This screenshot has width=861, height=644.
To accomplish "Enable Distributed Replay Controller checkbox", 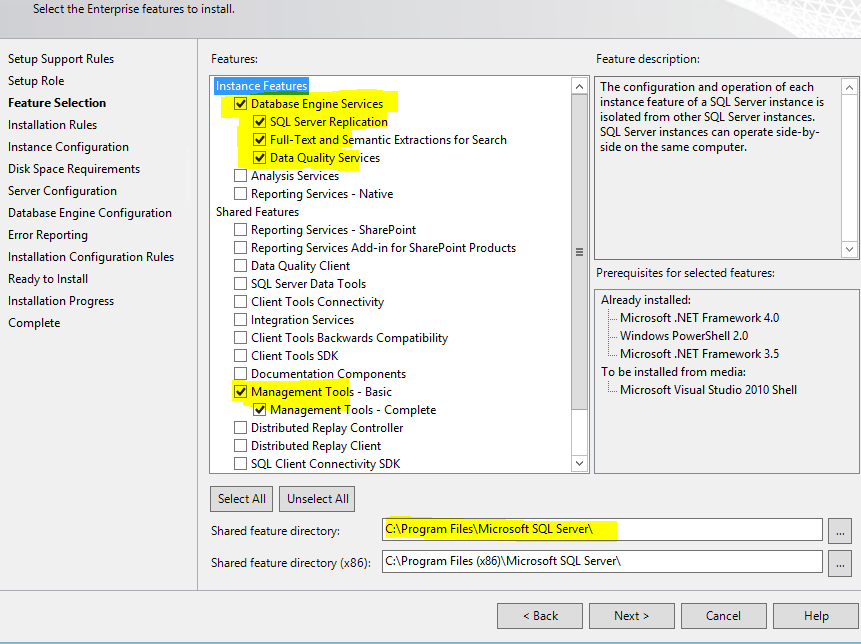I will point(241,428).
